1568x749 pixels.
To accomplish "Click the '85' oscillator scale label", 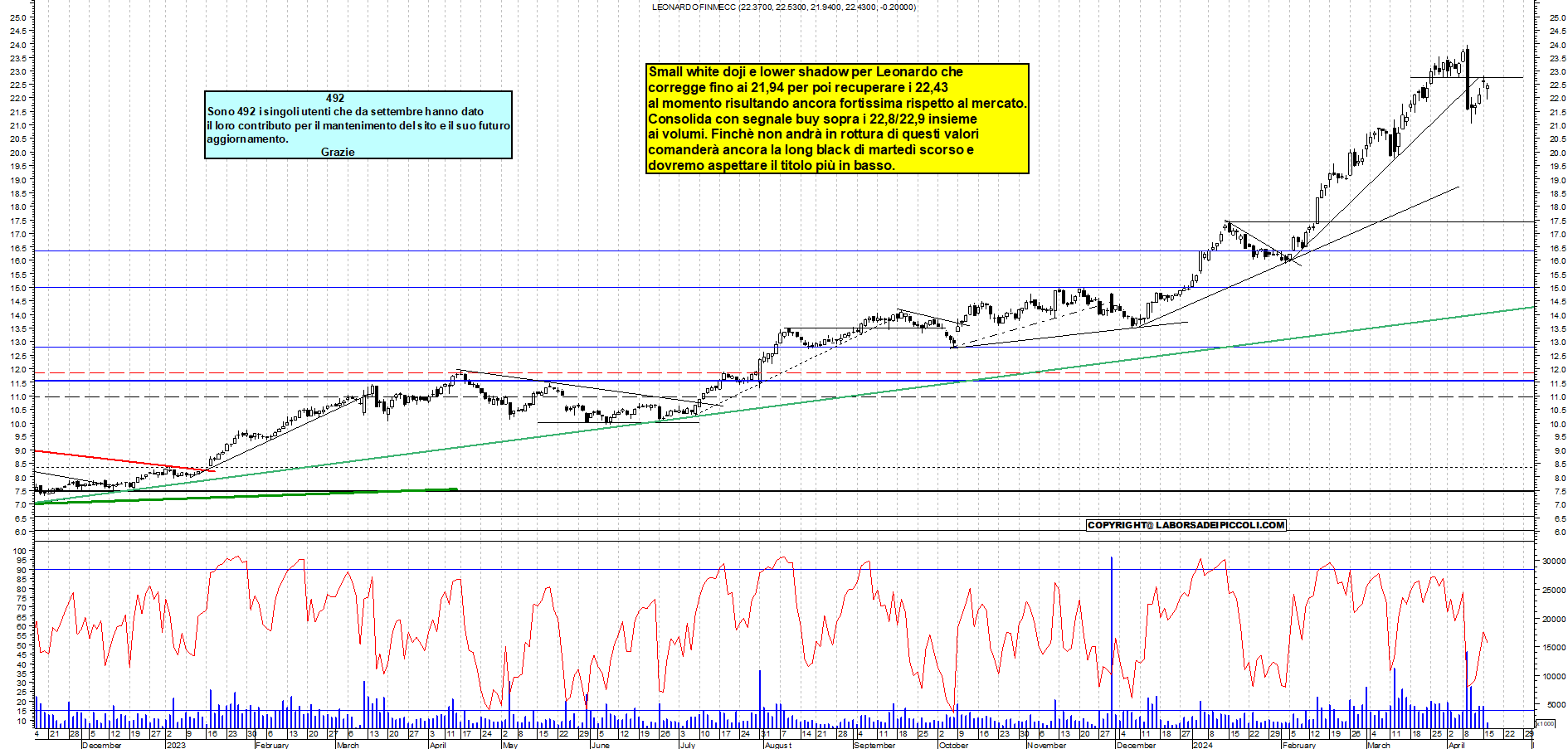I will tap(22, 580).
